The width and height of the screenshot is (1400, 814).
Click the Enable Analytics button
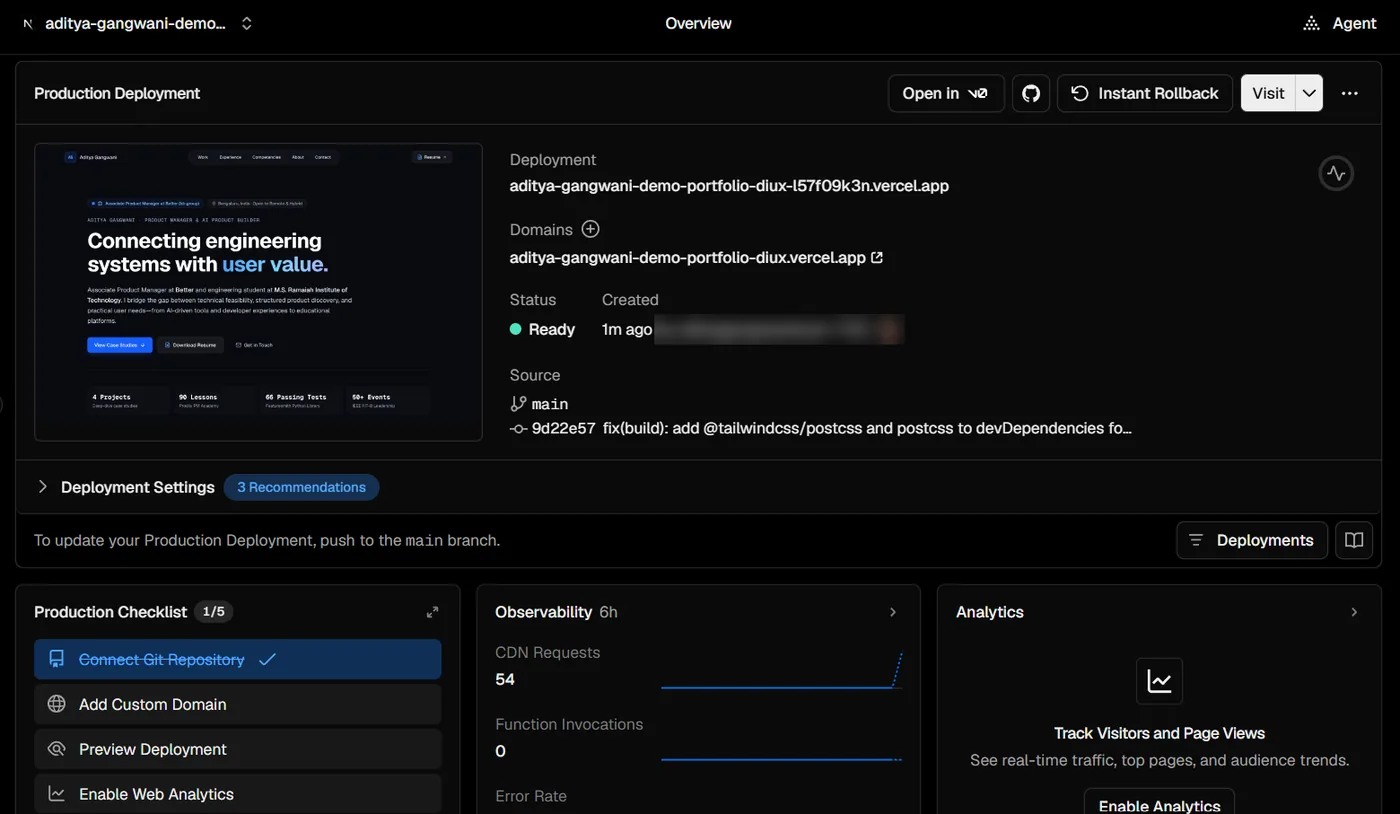[x=1160, y=801]
